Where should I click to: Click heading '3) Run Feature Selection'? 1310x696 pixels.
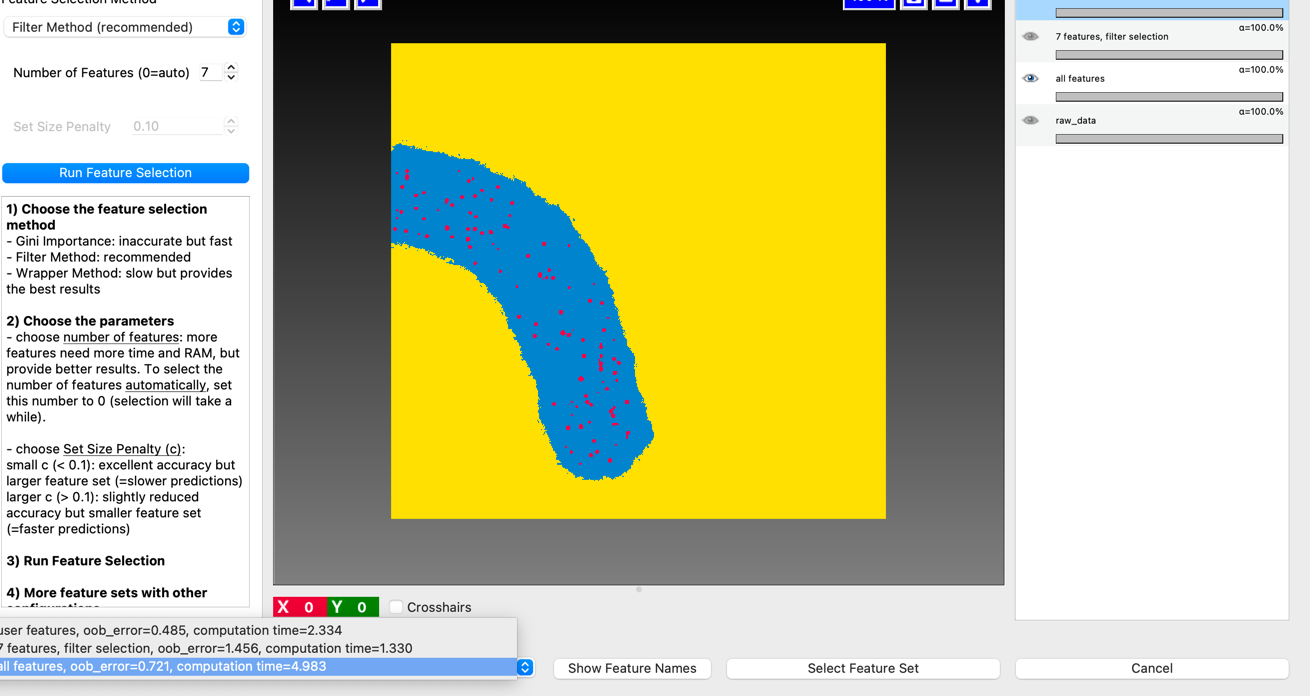pyautogui.click(x=86, y=561)
